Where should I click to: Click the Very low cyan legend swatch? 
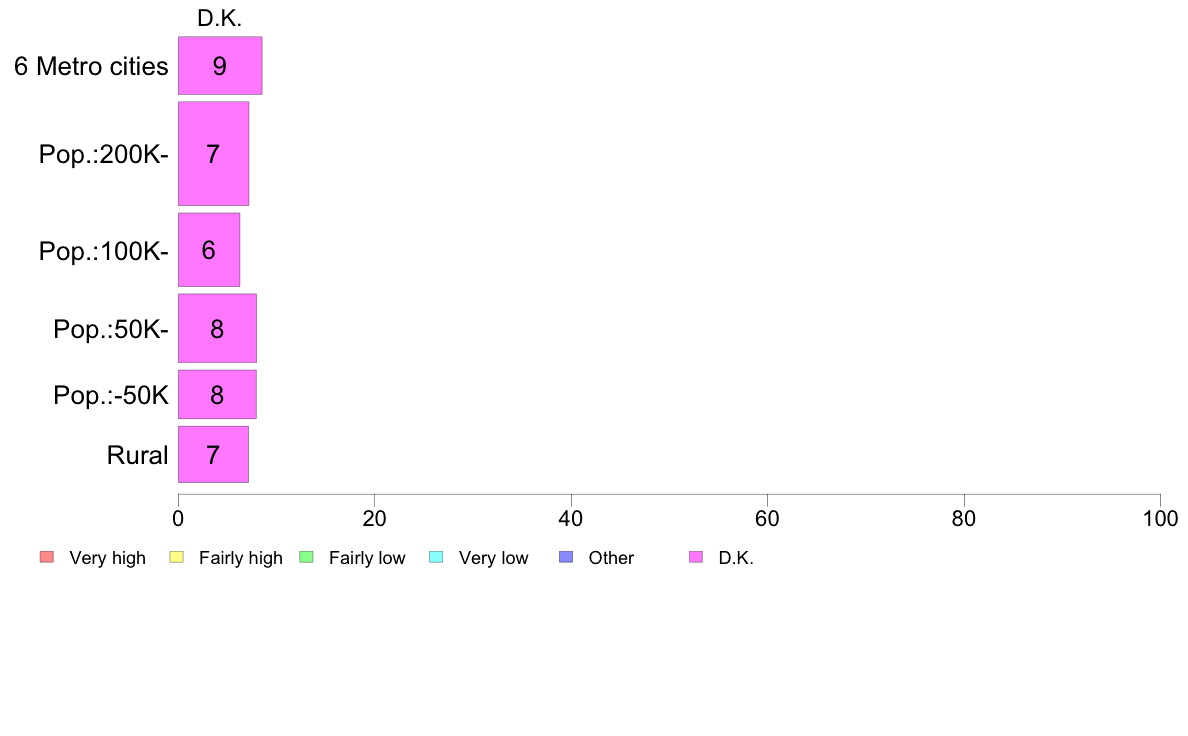click(x=436, y=557)
